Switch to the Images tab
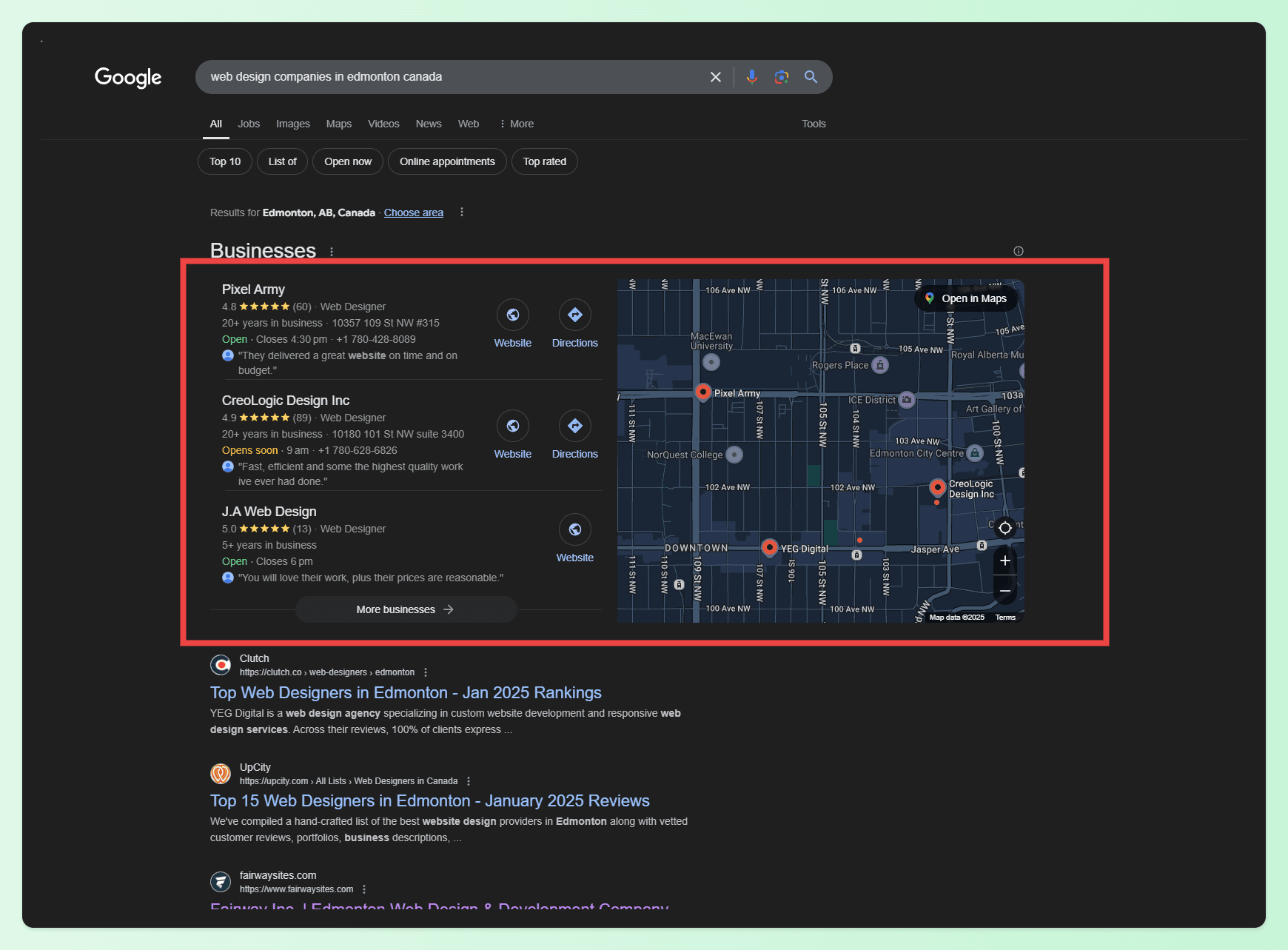This screenshot has height=950, width=1288. click(293, 124)
